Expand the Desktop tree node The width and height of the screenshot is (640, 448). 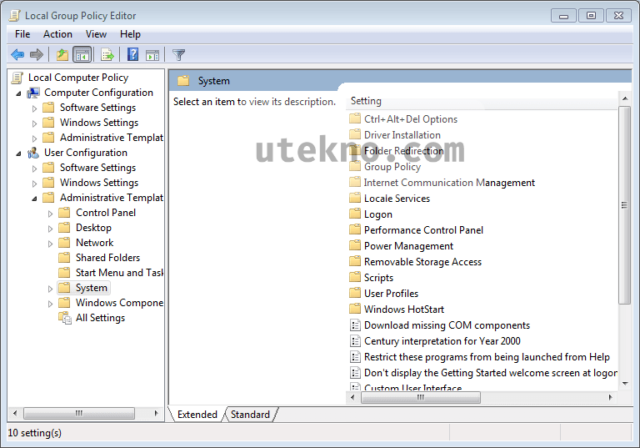[x=50, y=228]
